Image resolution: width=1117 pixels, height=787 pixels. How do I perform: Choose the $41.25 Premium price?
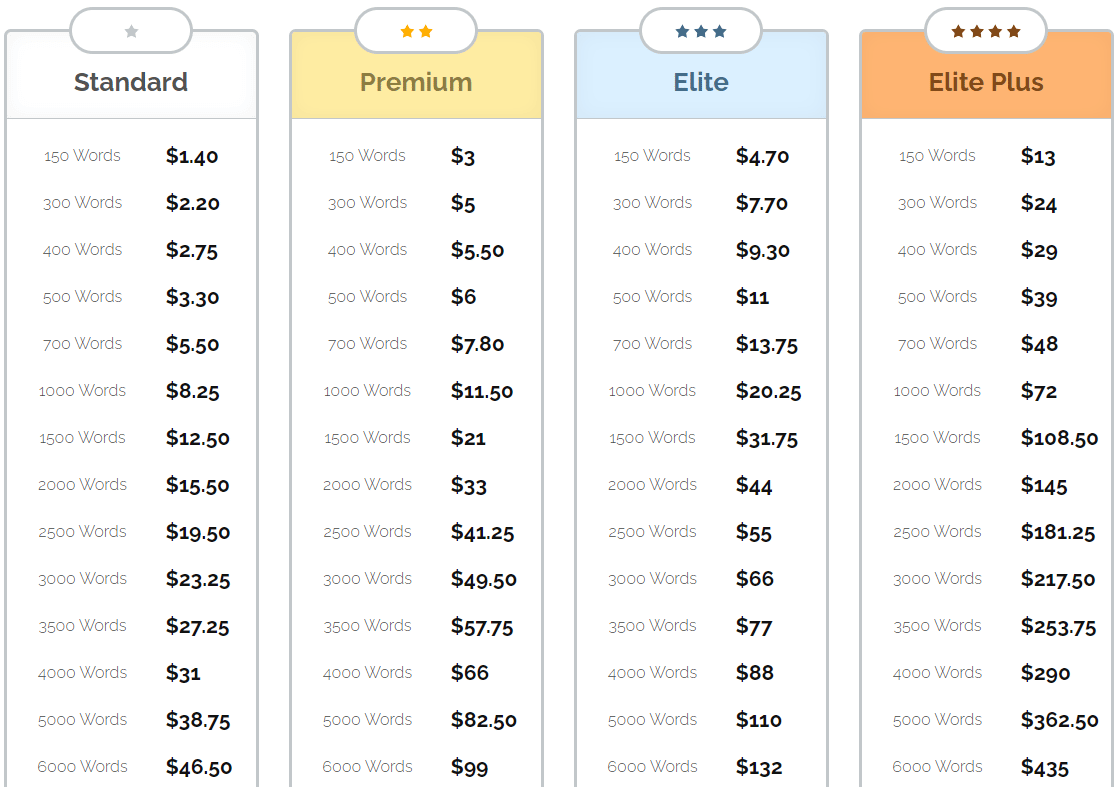(482, 532)
